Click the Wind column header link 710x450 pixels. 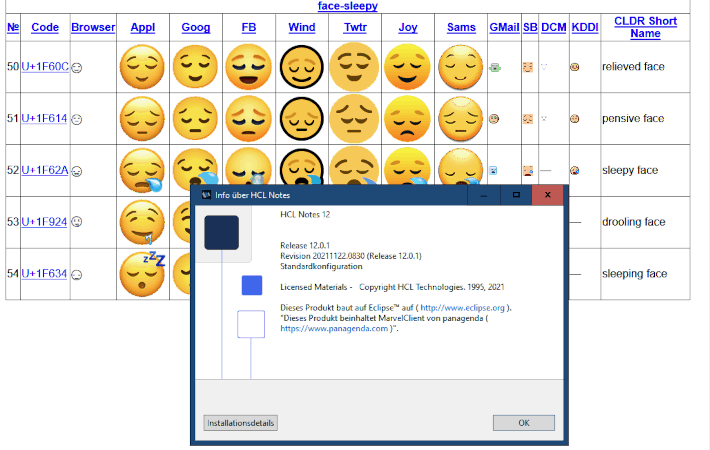[x=302, y=27]
